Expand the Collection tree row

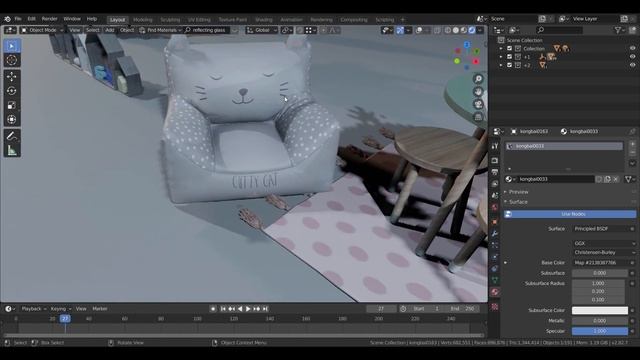(x=501, y=49)
